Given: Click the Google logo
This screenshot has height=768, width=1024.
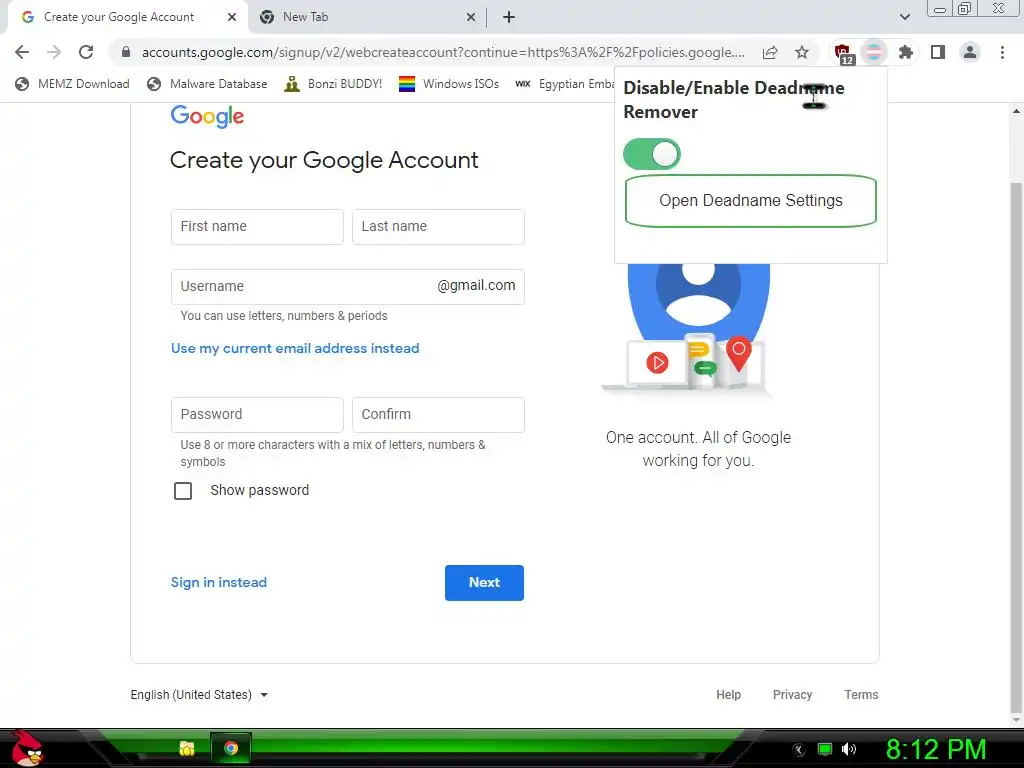Looking at the screenshot, I should [x=207, y=116].
